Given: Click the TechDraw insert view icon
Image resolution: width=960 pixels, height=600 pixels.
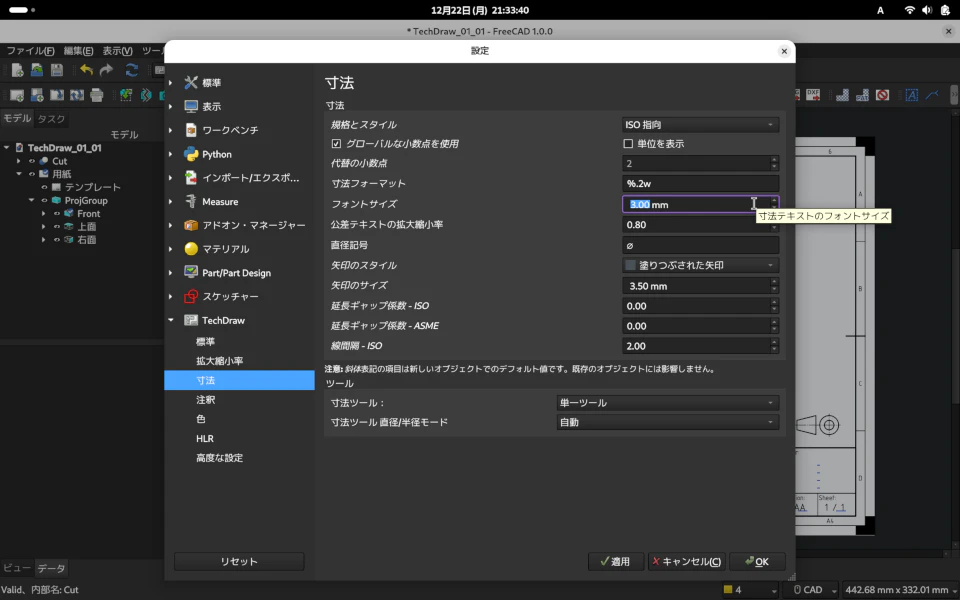Looking at the screenshot, I should click(126, 95).
